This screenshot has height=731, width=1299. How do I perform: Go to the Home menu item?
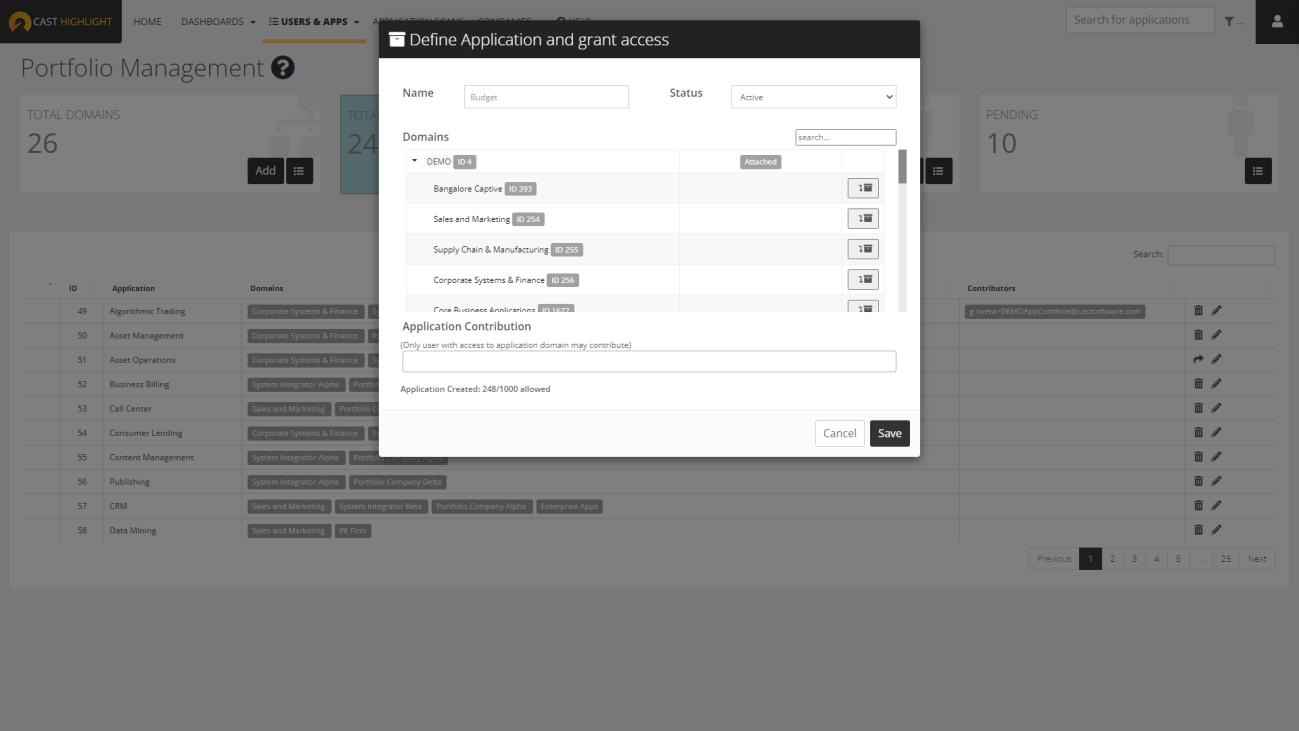[147, 22]
